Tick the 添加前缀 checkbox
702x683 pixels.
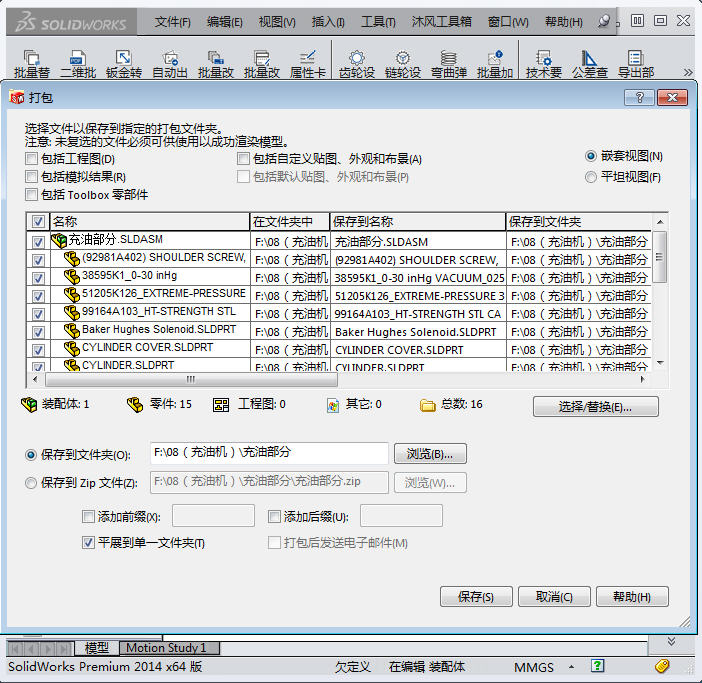(x=89, y=517)
